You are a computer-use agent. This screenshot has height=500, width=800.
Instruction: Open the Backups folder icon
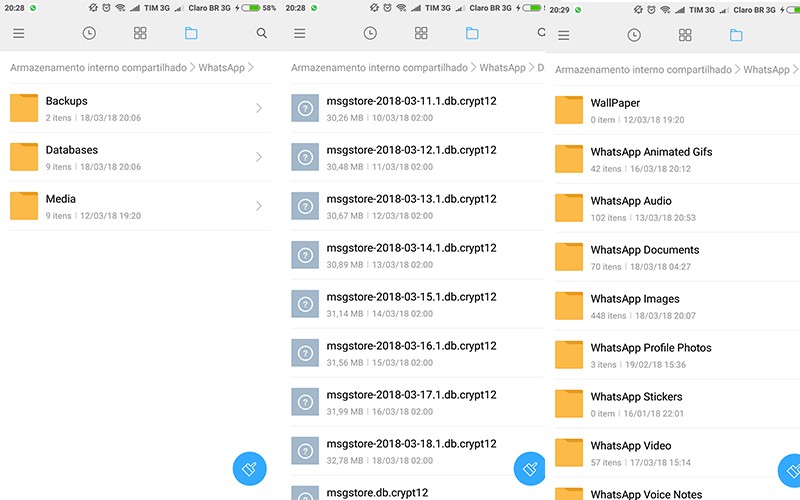pos(24,108)
